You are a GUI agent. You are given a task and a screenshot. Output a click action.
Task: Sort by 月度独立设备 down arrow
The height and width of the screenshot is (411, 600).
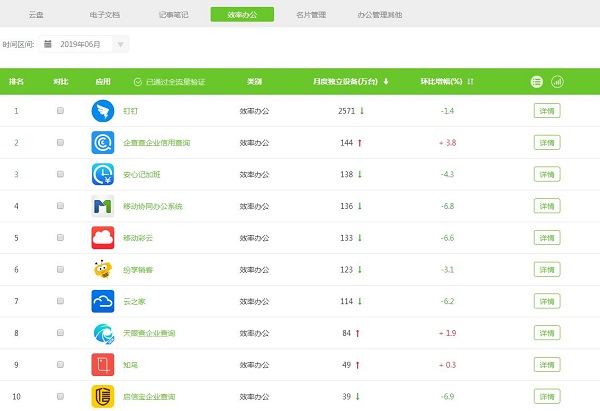click(386, 82)
